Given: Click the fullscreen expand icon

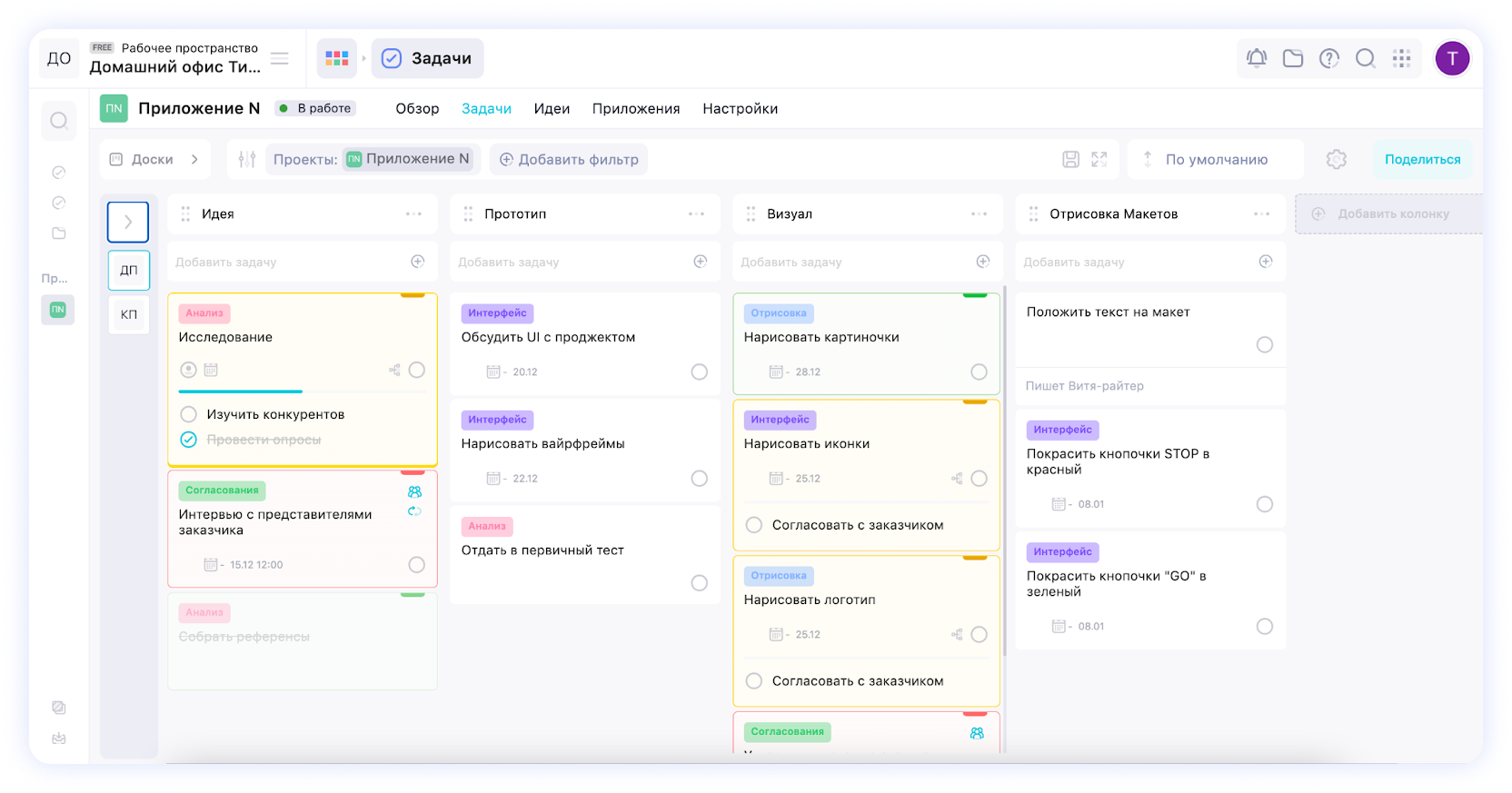Looking at the screenshot, I should click(1099, 160).
